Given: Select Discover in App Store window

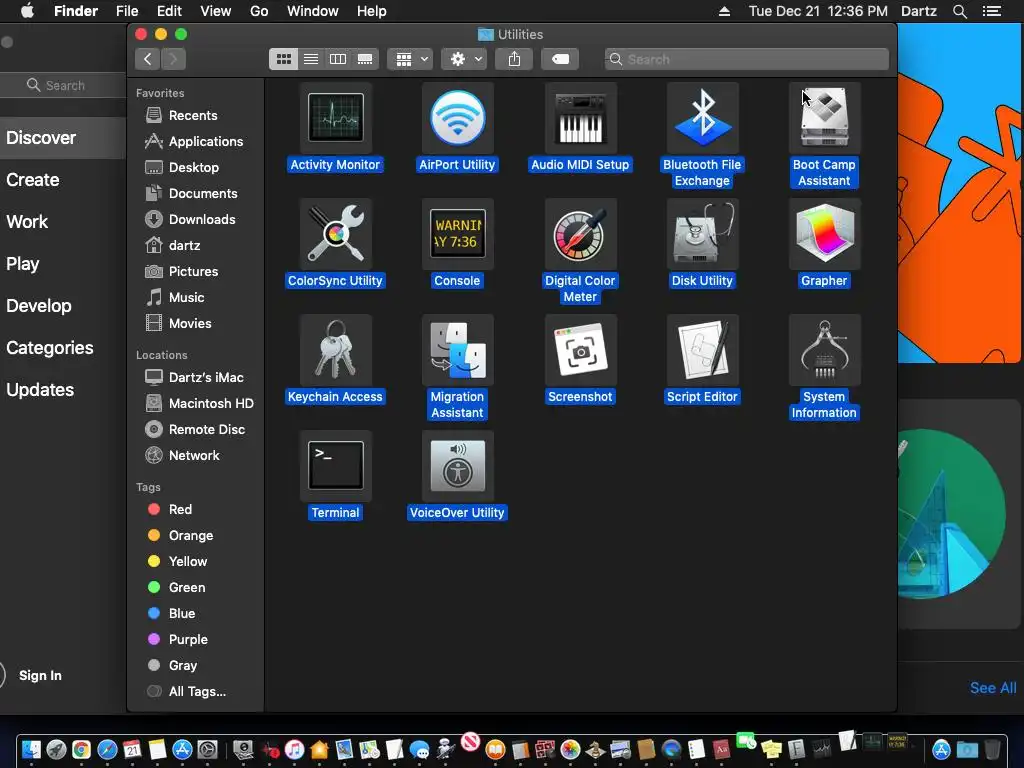Looking at the screenshot, I should 41,138.
